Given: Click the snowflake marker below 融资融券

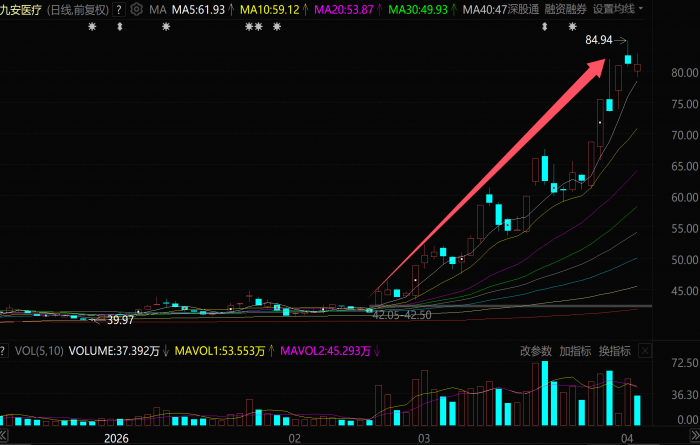Looking at the screenshot, I should pos(572,26).
